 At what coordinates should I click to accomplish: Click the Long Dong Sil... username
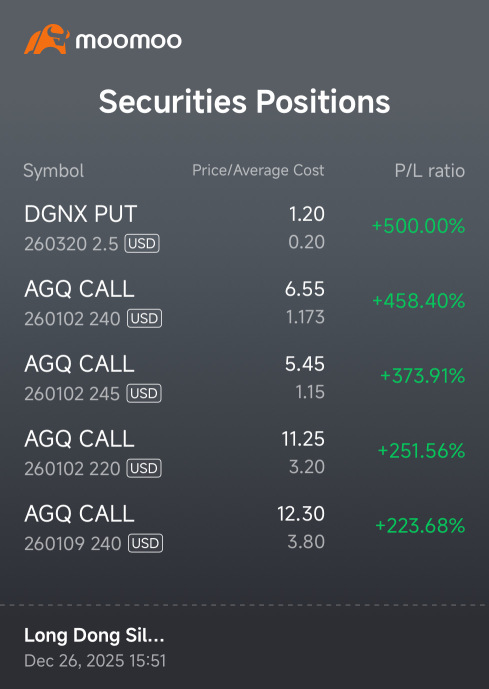tap(94, 635)
